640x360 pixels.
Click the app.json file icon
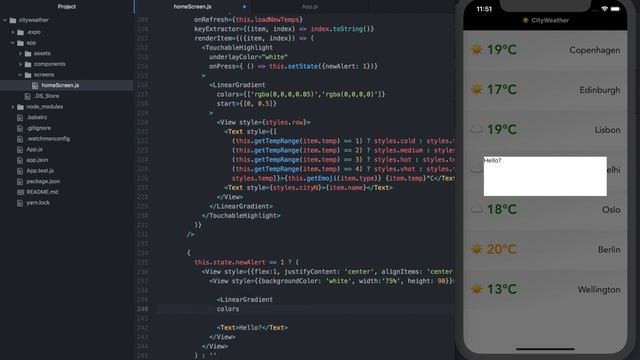click(20, 160)
